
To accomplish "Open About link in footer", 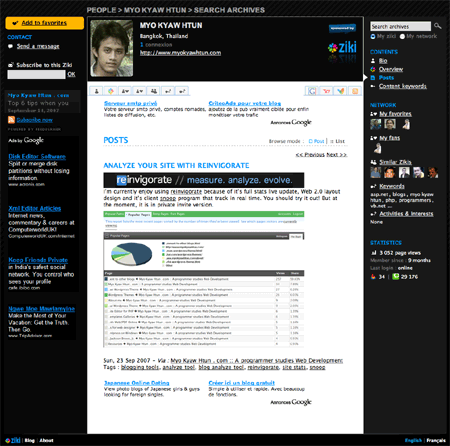I will pos(46,440).
